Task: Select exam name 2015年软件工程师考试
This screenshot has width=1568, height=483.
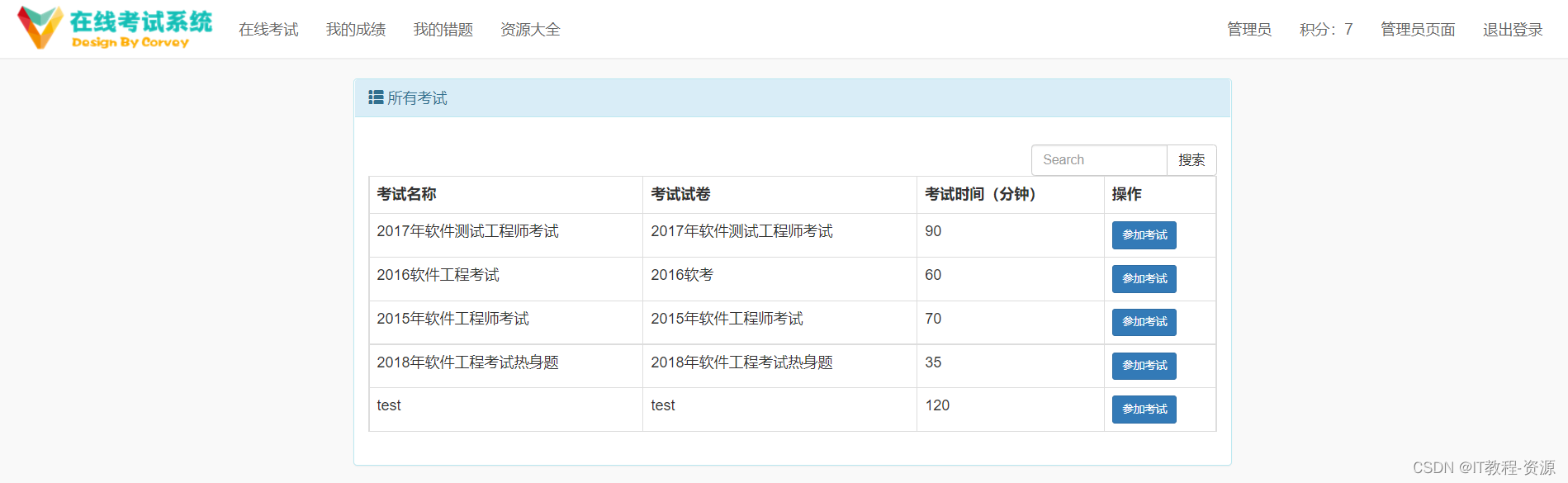Action: coord(453,319)
